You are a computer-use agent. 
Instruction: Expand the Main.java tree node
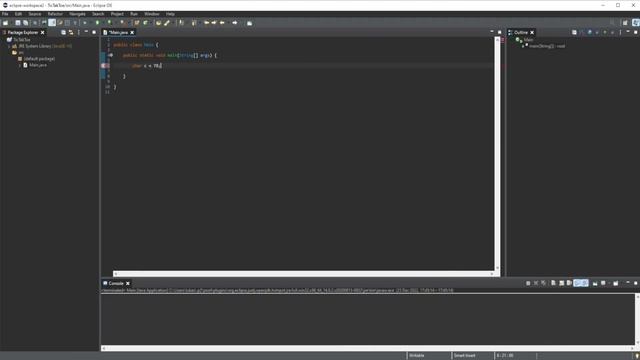click(x=20, y=65)
